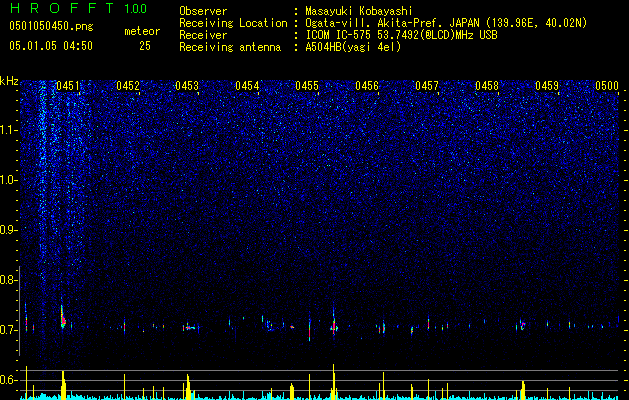Select the version number 1.0.0

136,9
